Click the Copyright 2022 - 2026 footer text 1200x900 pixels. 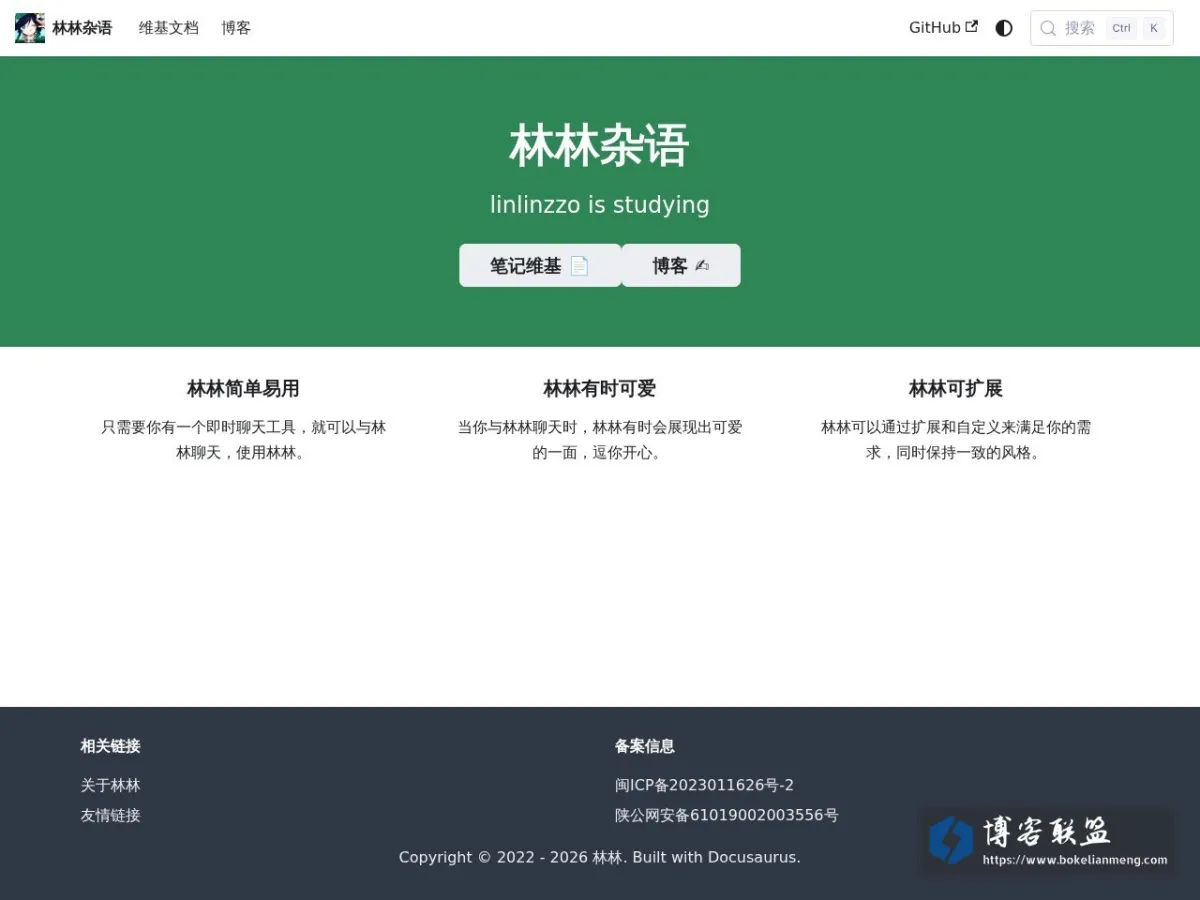tap(600, 857)
